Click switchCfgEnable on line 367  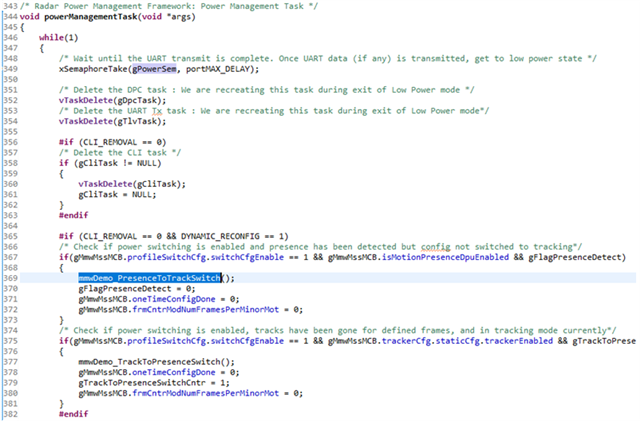[x=247, y=257]
